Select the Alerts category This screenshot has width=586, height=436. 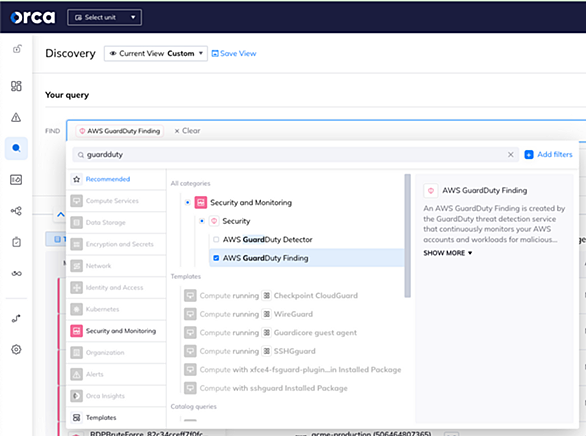(116, 374)
